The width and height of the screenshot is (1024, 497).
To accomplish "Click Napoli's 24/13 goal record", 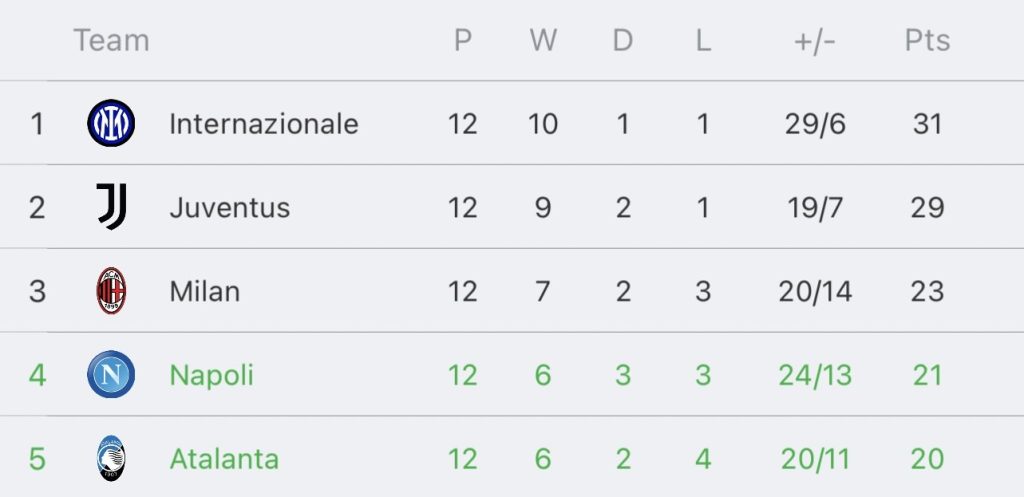I will 815,376.
